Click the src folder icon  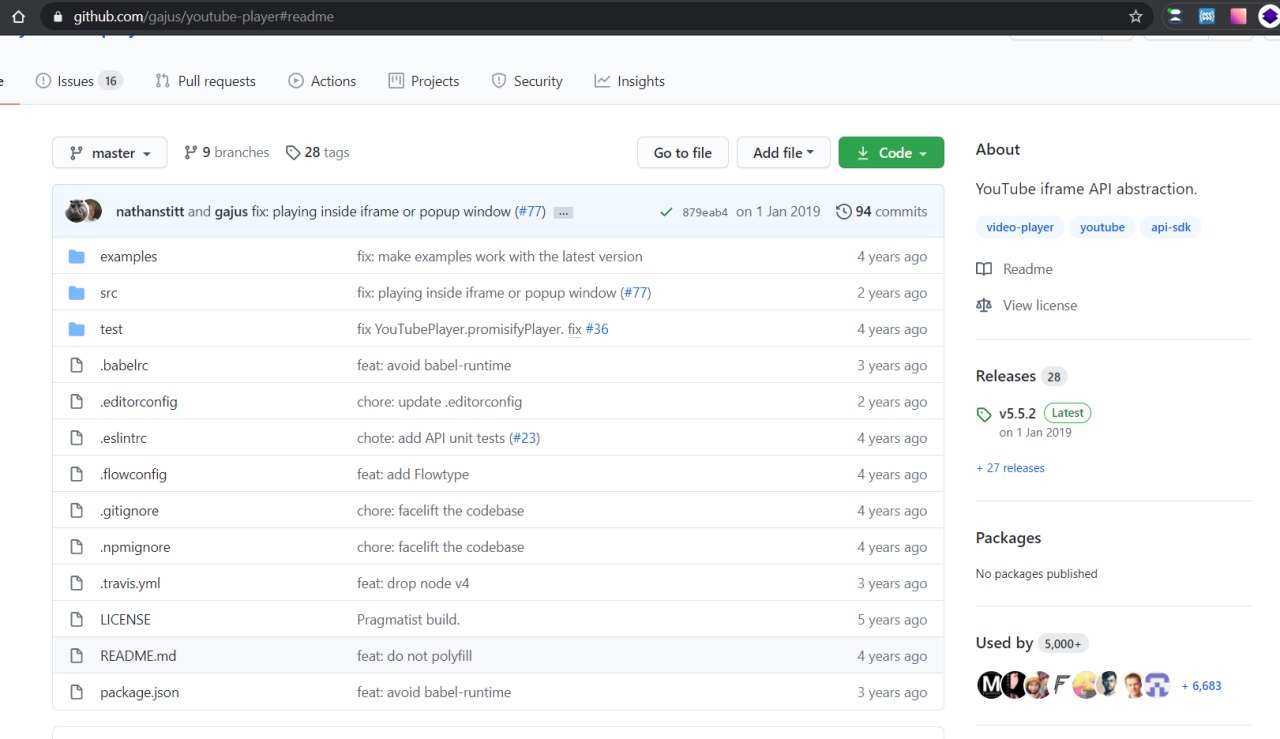[x=77, y=293]
